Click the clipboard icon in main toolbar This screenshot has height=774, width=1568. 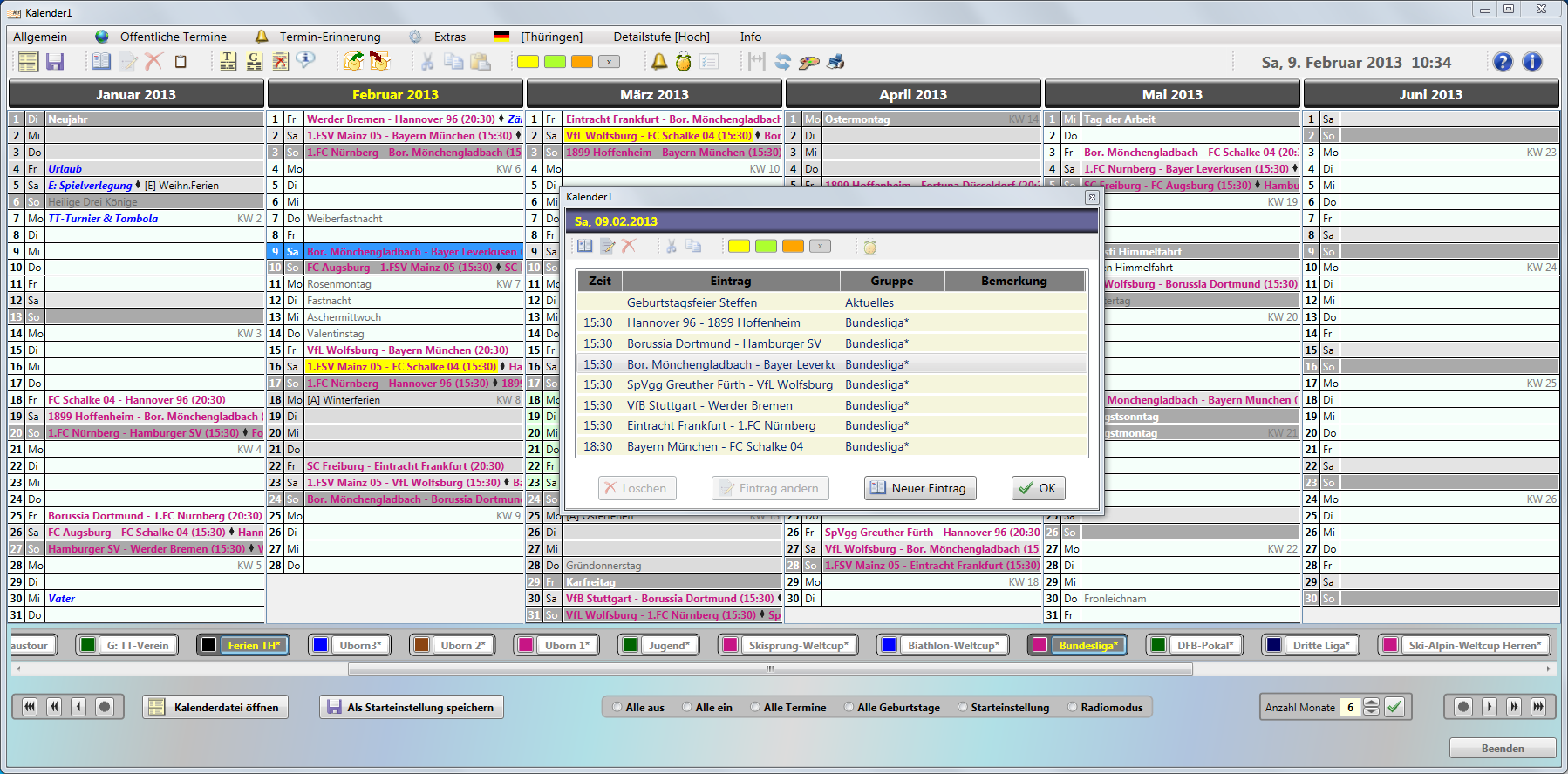pyautogui.click(x=181, y=62)
